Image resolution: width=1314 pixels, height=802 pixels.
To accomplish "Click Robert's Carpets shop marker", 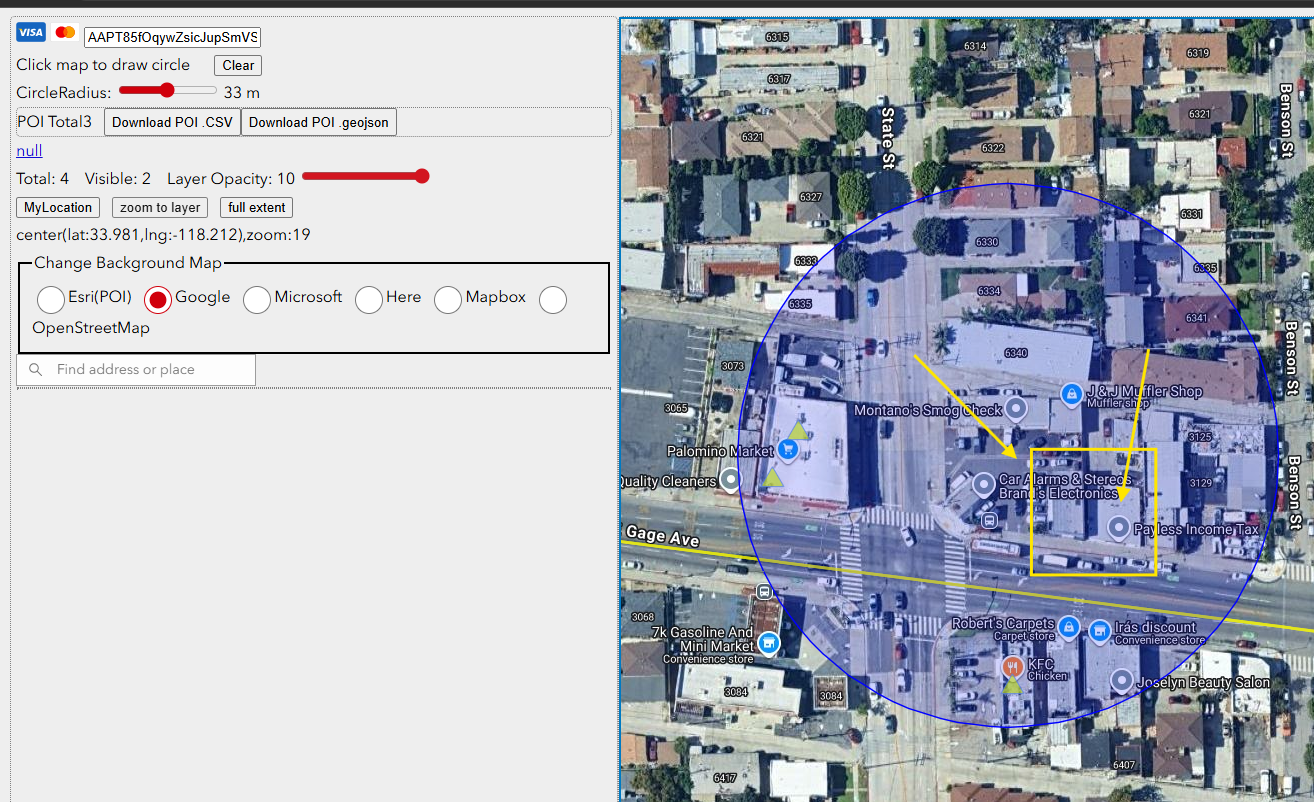I will (x=1069, y=628).
